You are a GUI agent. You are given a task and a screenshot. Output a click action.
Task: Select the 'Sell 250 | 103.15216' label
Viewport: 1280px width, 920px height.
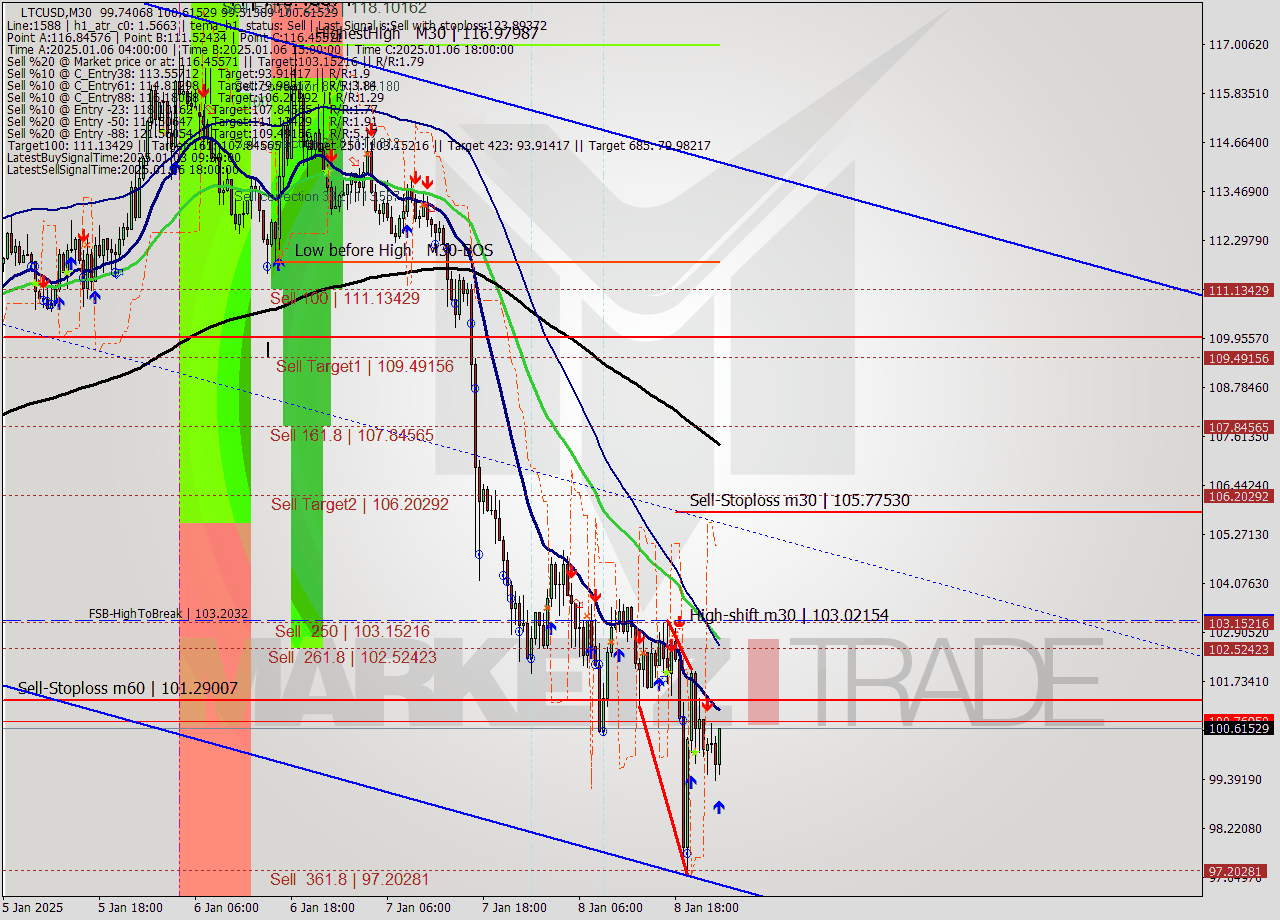tap(352, 632)
